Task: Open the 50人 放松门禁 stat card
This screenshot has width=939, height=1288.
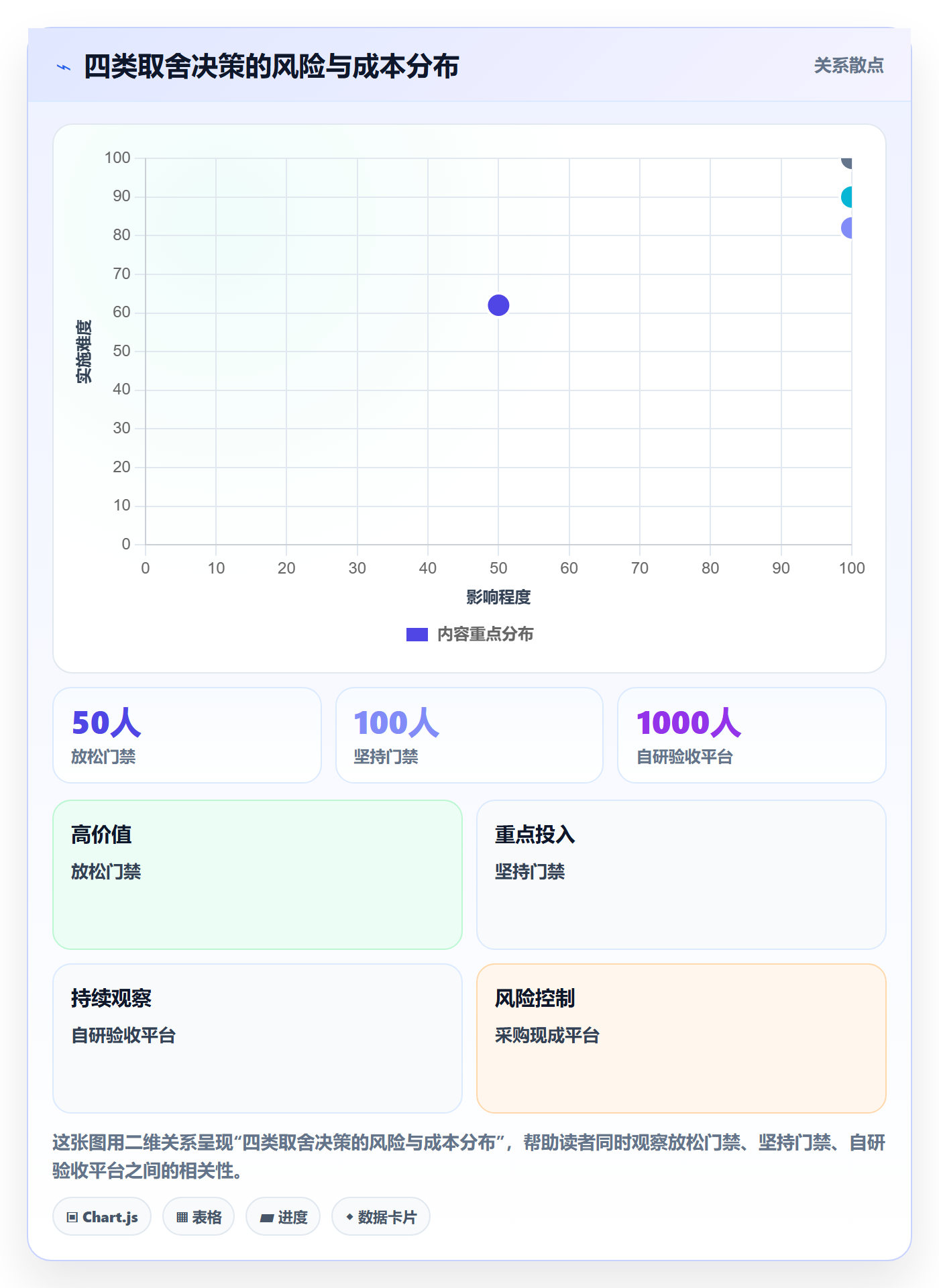Action: 187,735
